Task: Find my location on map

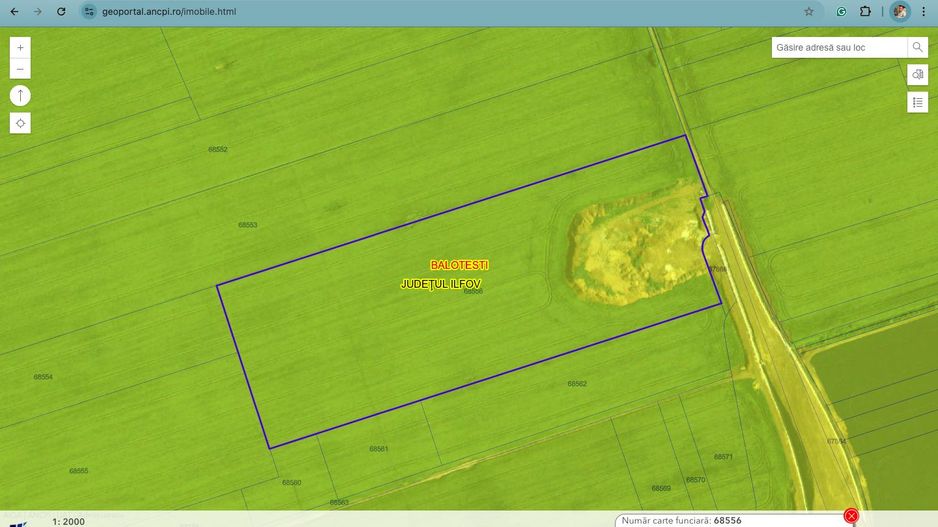Action: point(20,123)
